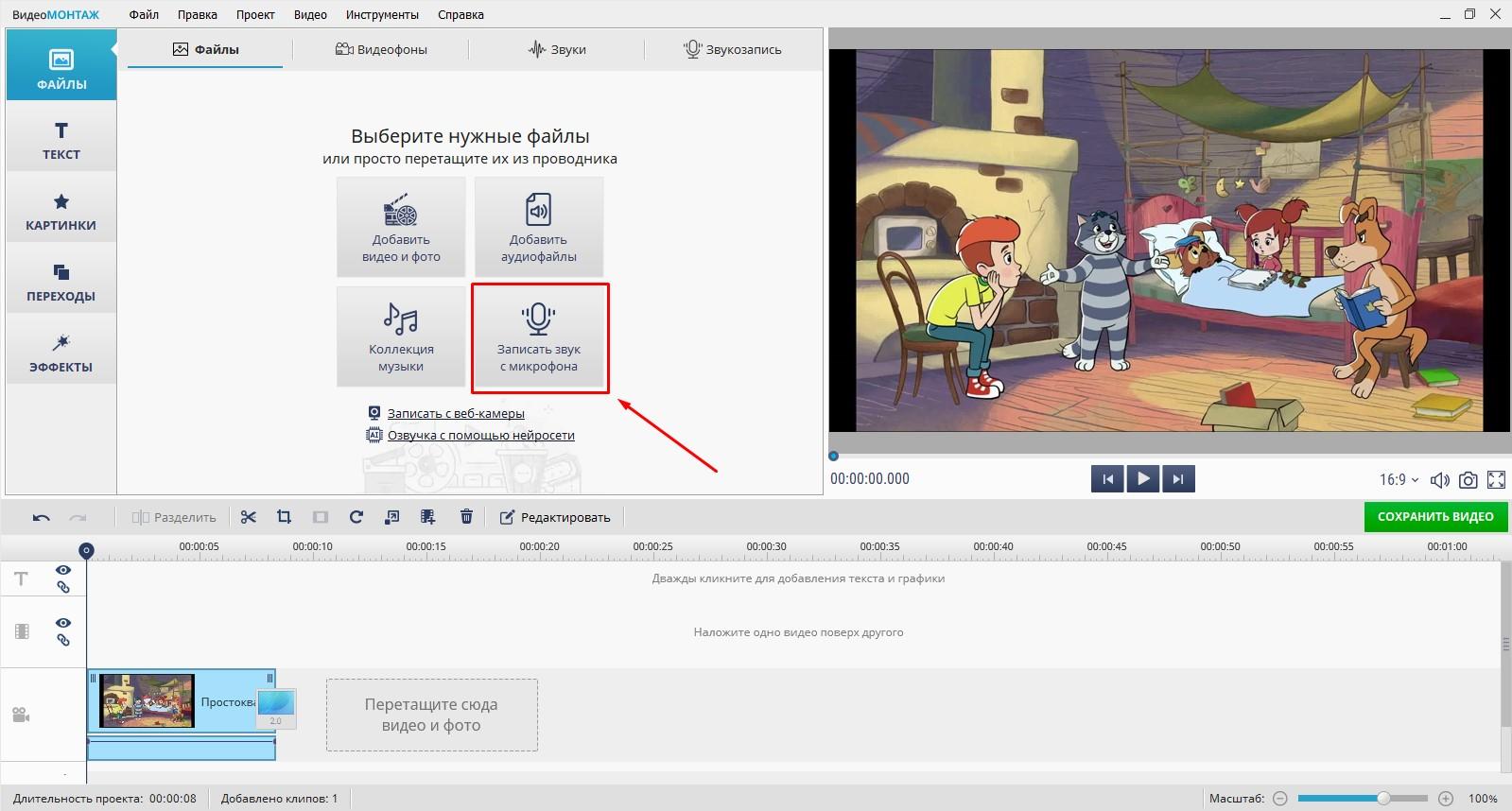Image resolution: width=1512 pixels, height=811 pixels.
Task: Decrease the scale with the minus icon
Action: click(x=1279, y=799)
